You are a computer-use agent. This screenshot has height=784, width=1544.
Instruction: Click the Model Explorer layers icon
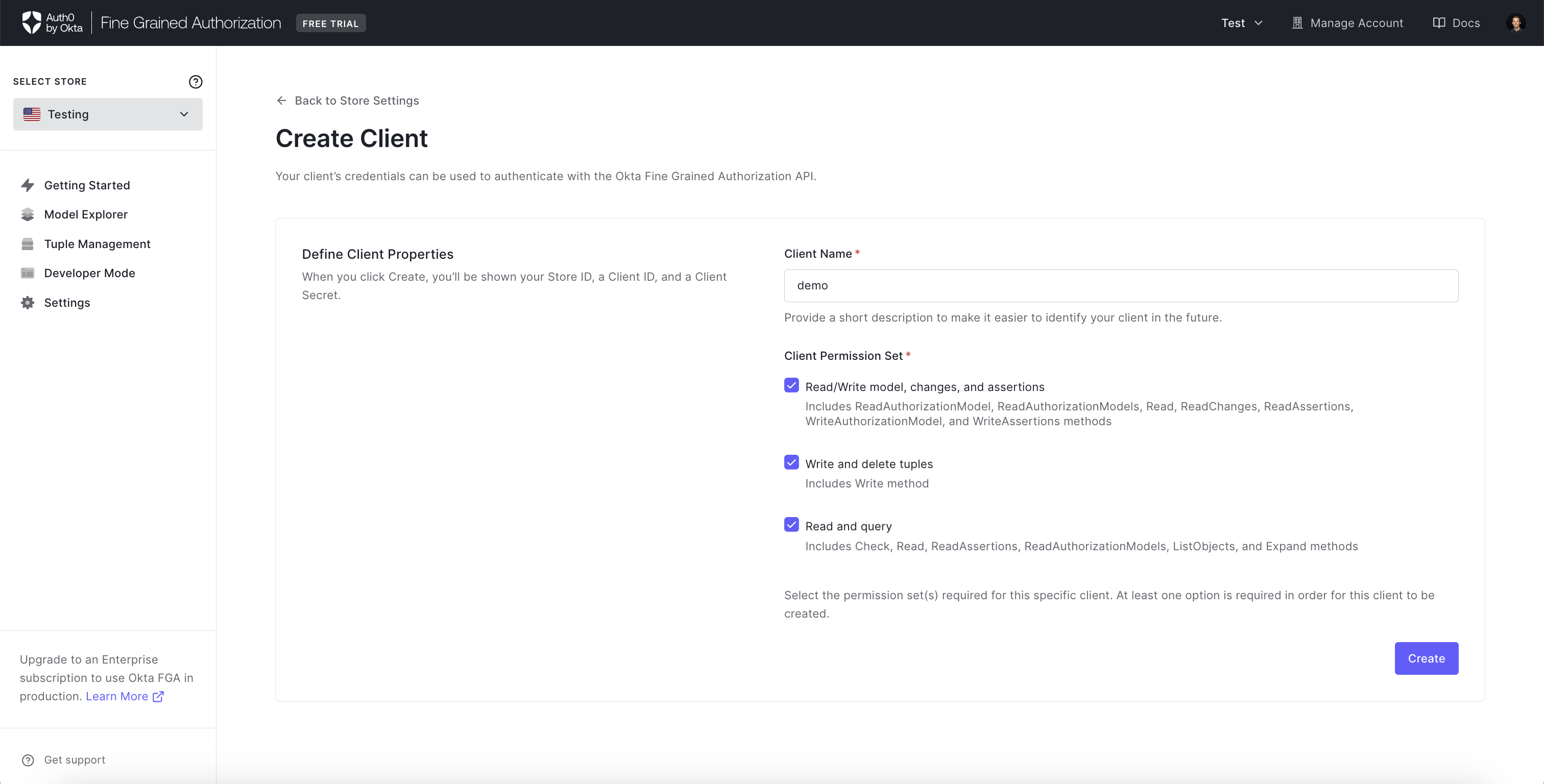click(x=28, y=214)
